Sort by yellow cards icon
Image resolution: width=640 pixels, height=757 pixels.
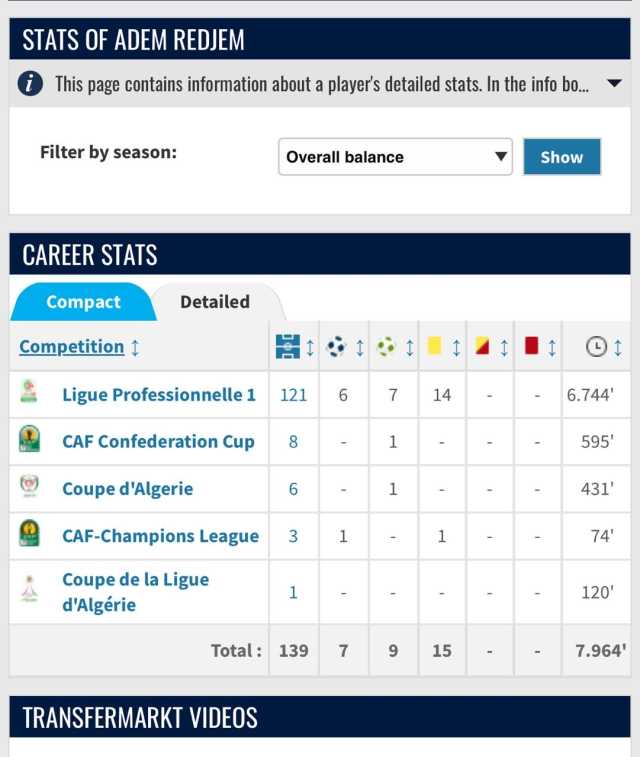pos(434,346)
